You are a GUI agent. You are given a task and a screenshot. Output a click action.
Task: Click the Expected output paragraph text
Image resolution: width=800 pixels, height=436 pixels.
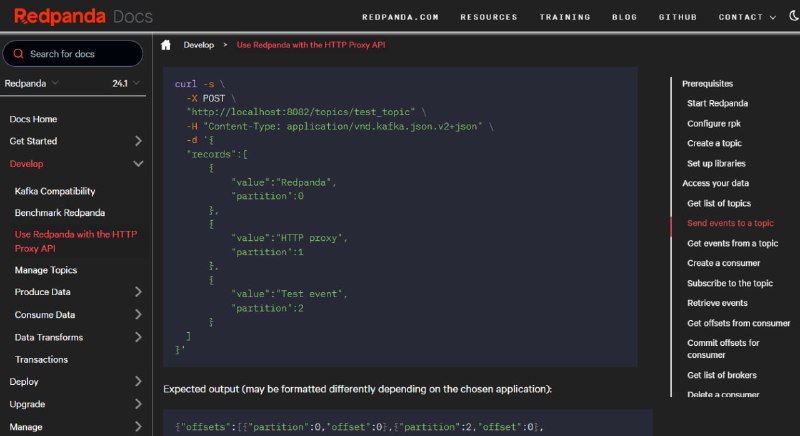[x=357, y=389]
